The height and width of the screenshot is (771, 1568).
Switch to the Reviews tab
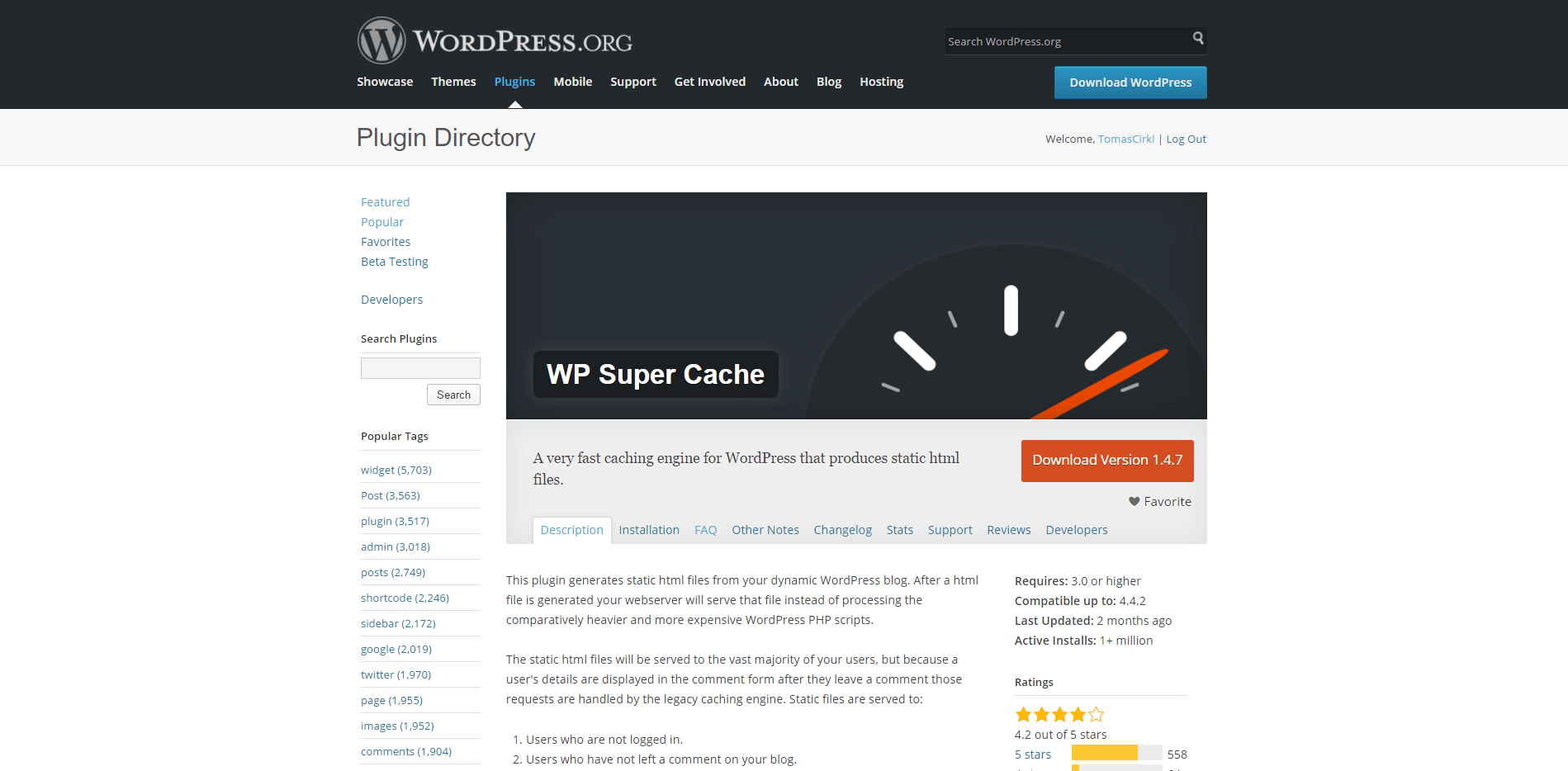(1009, 530)
